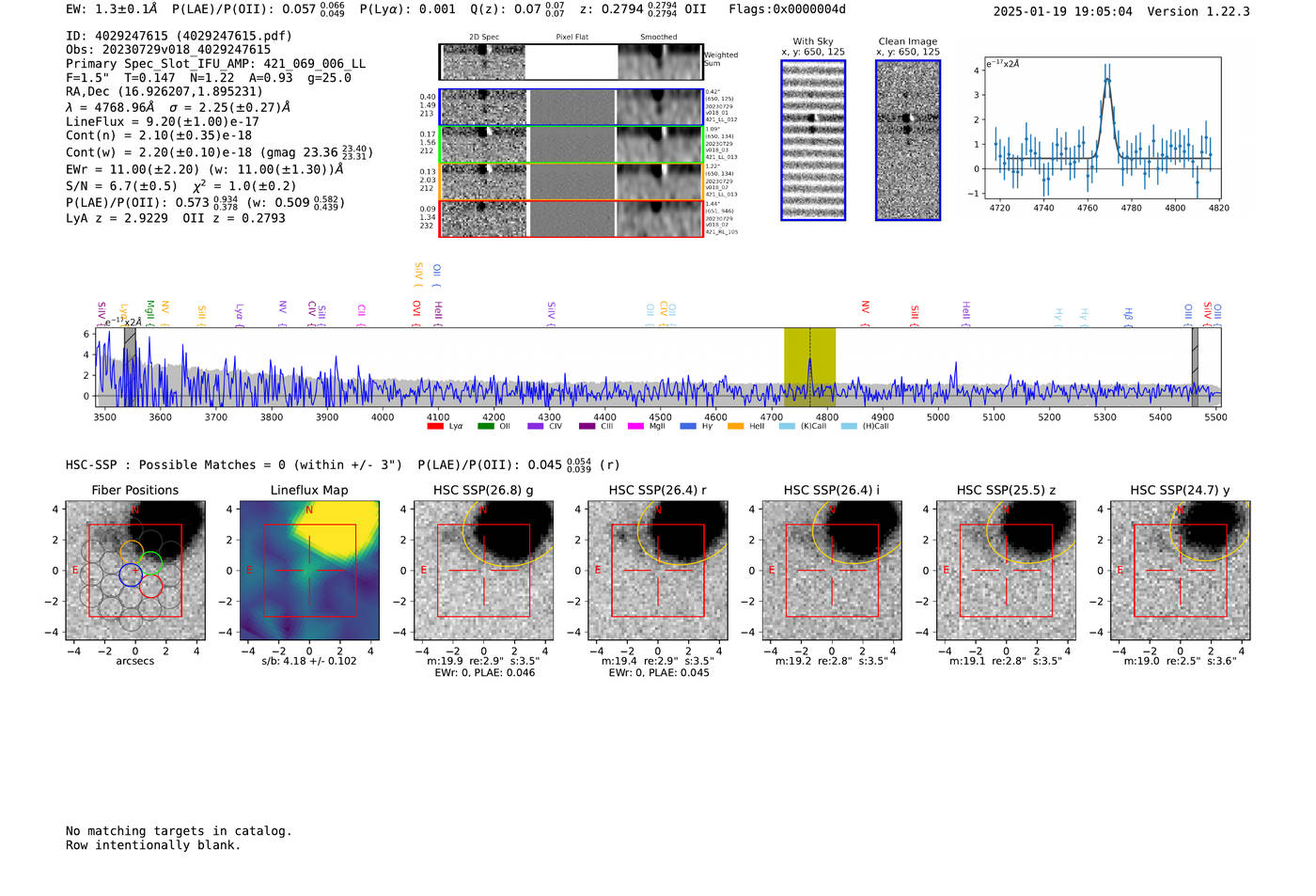The width and height of the screenshot is (1316, 896).
Task: Open the Clean Image cutout
Action: point(908,140)
